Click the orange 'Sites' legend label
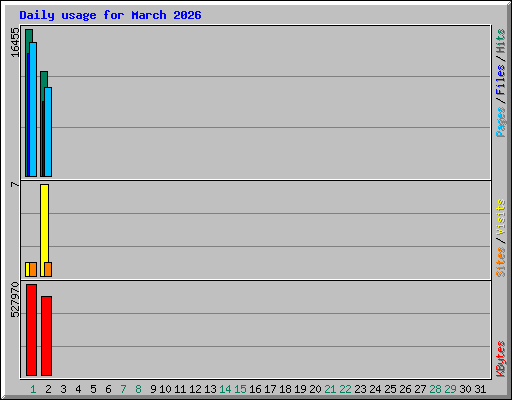Viewport: 512px width, 400px height. [x=501, y=262]
